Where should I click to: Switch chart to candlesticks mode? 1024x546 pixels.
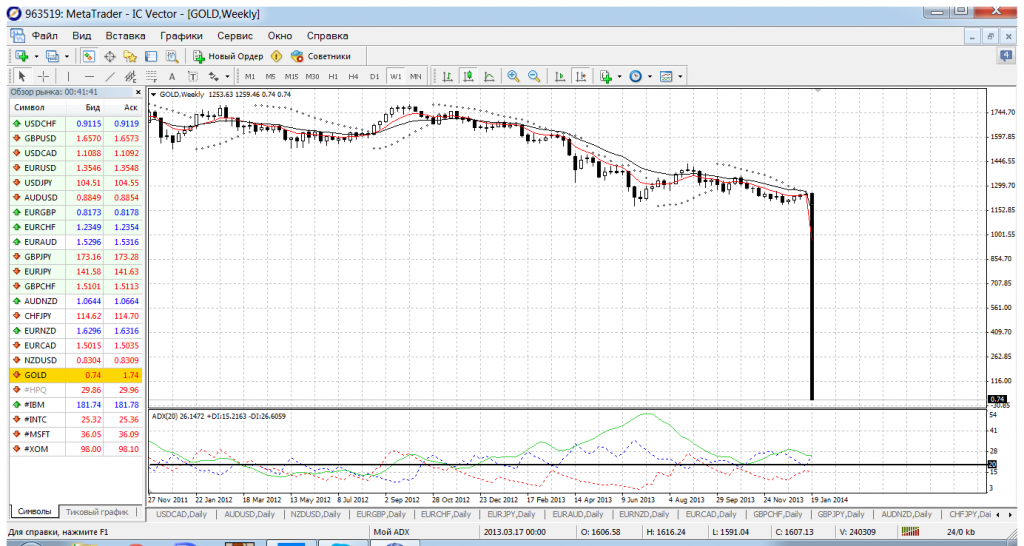[468, 76]
